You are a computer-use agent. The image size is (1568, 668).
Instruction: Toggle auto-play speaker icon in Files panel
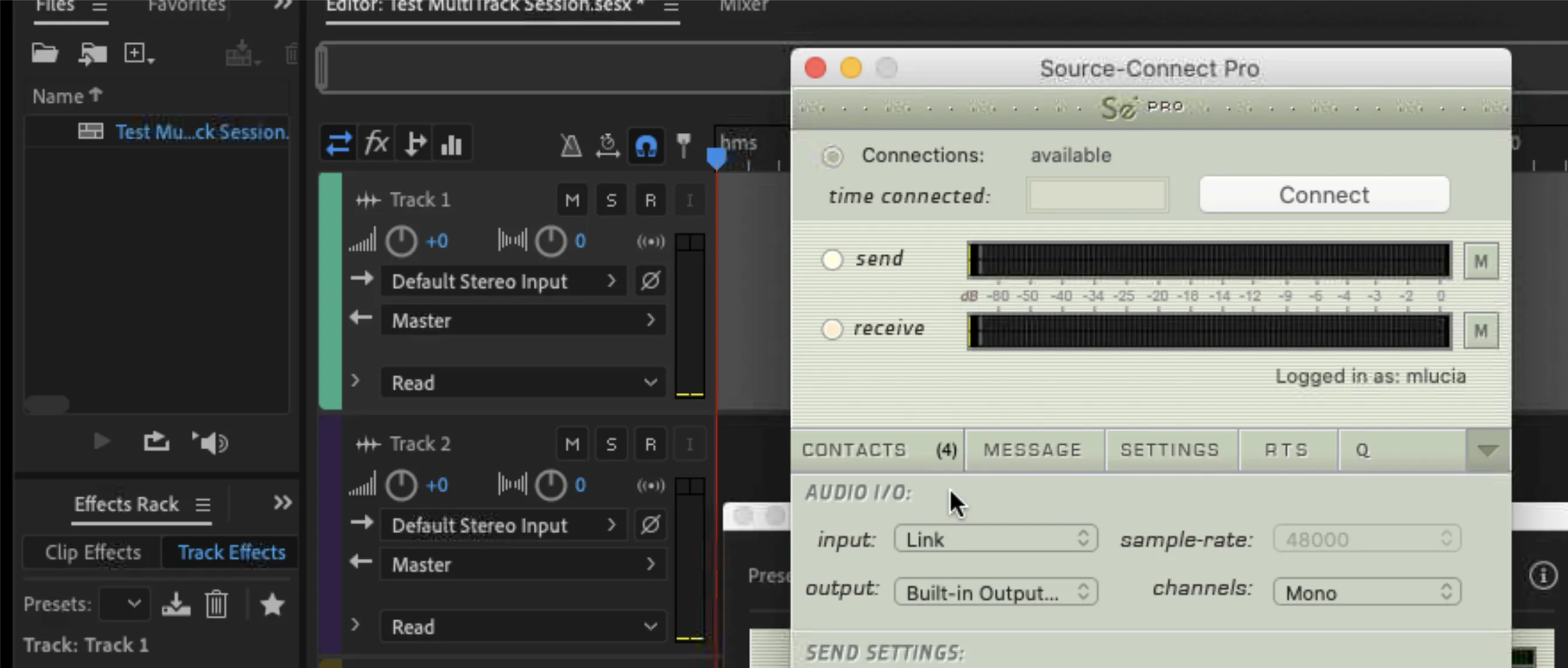click(x=210, y=442)
